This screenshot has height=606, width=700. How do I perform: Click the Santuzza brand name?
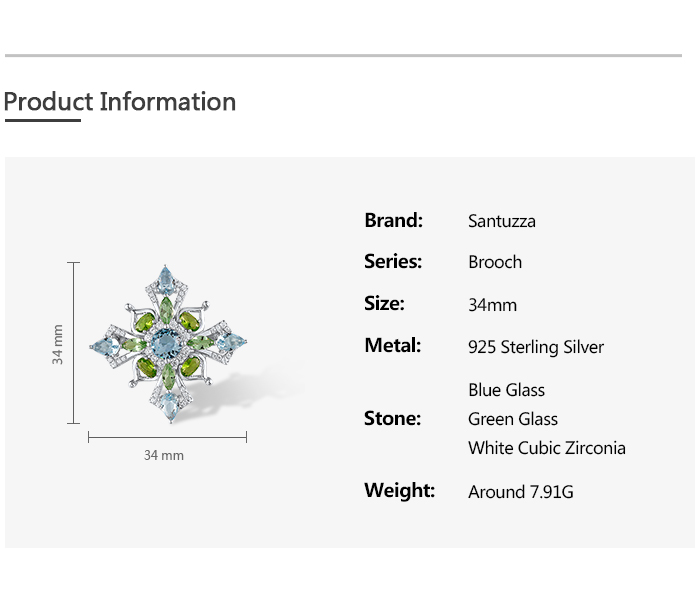click(502, 221)
